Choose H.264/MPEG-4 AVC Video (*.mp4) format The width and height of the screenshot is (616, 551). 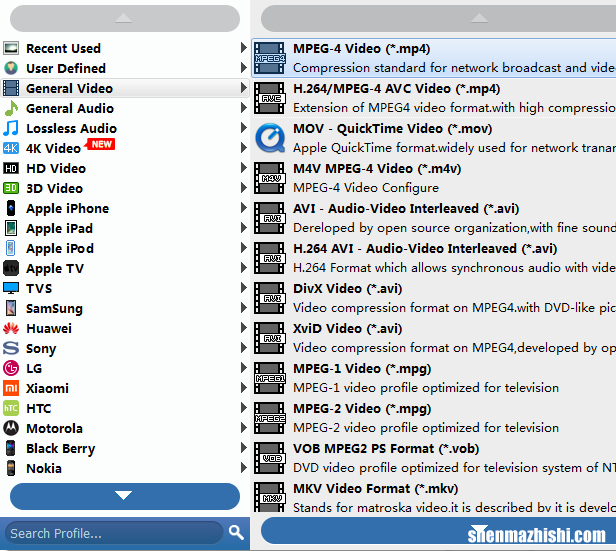click(396, 88)
